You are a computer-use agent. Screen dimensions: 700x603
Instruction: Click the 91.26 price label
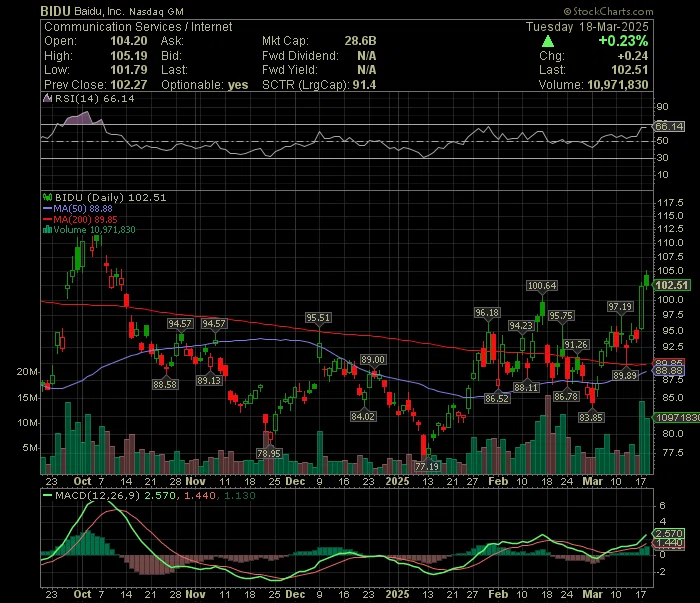click(576, 345)
